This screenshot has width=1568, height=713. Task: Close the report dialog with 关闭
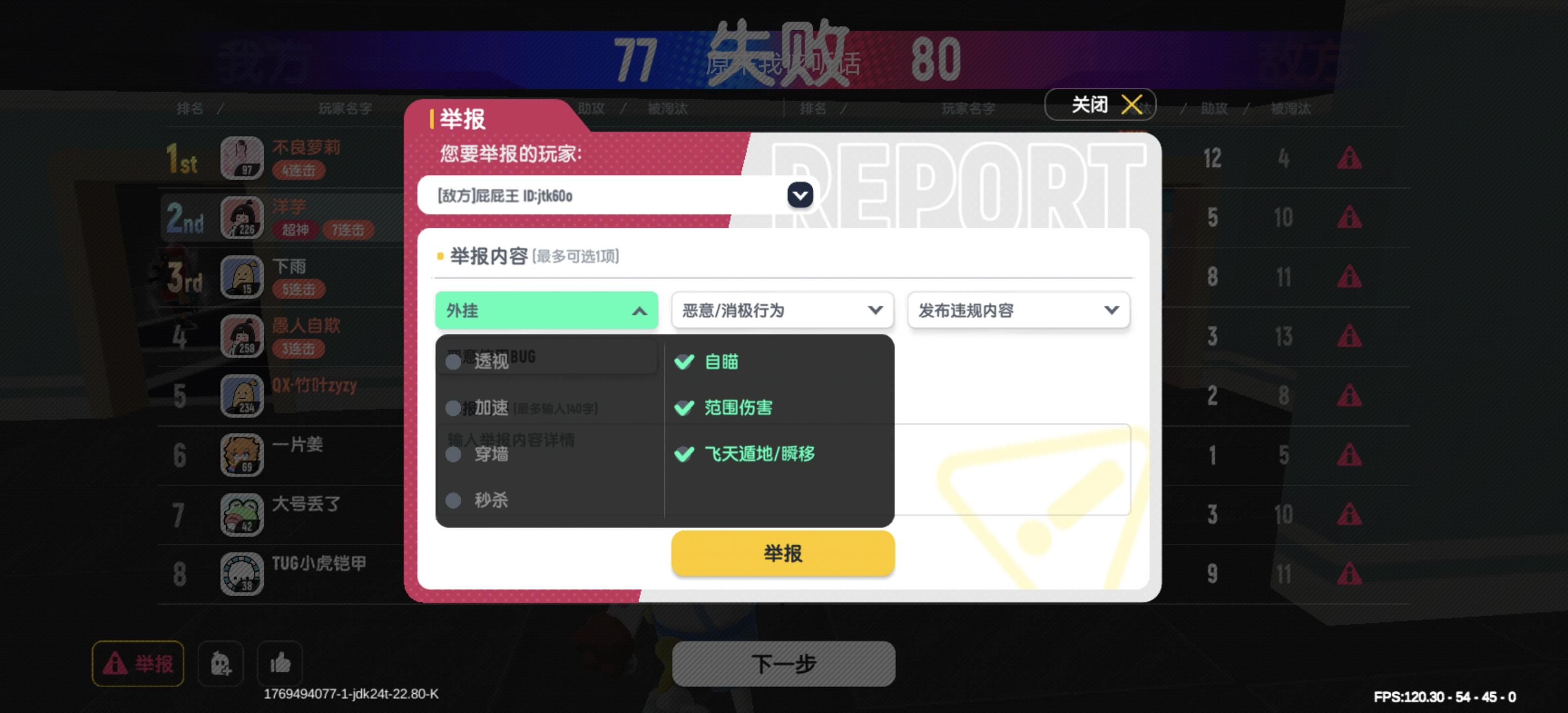click(x=1101, y=105)
